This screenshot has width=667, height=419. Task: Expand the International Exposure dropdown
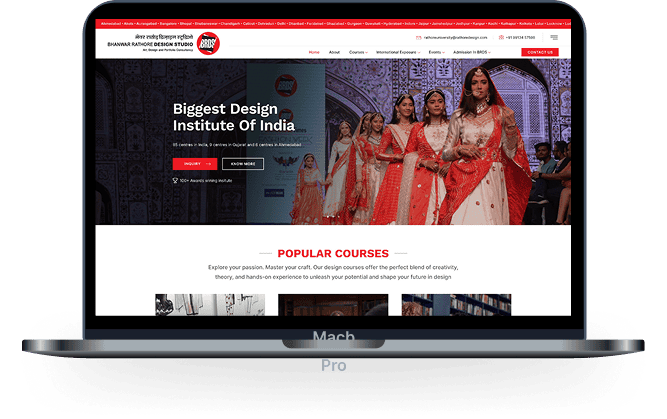tap(398, 52)
